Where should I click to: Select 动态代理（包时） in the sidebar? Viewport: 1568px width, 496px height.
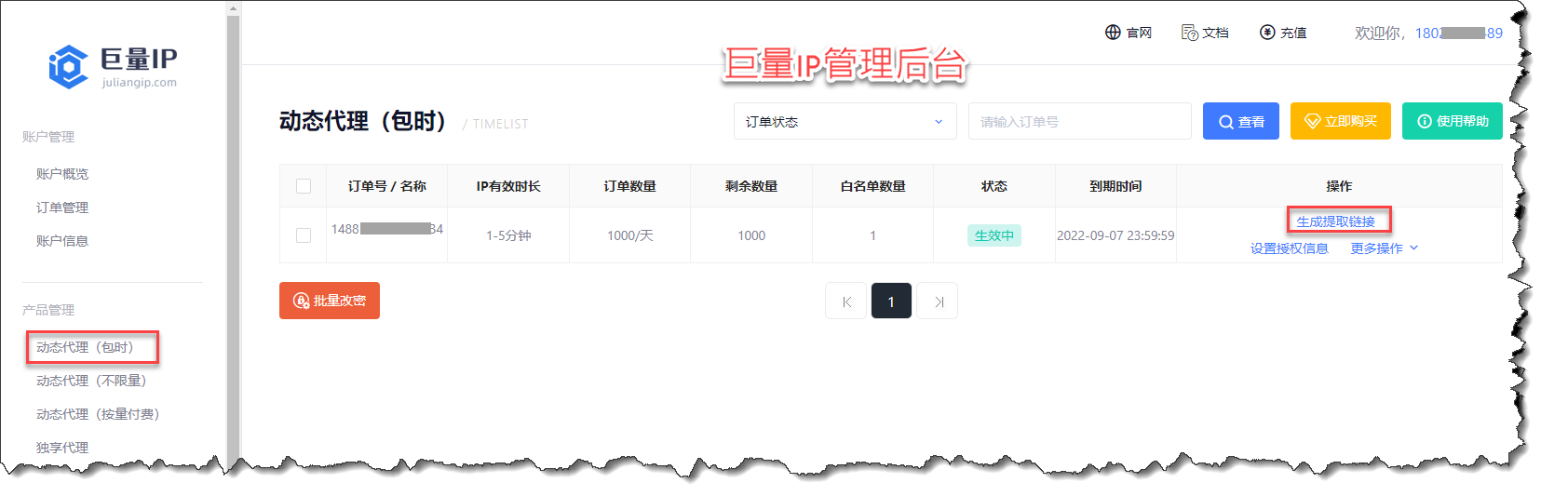[x=88, y=347]
